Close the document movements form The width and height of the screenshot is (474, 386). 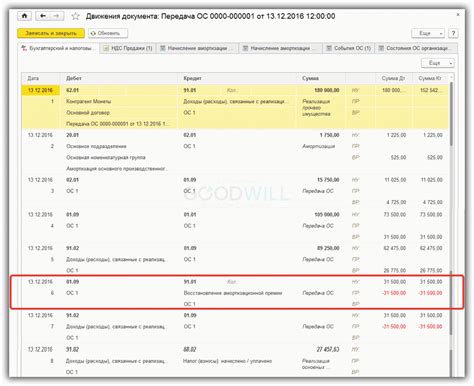458,15
